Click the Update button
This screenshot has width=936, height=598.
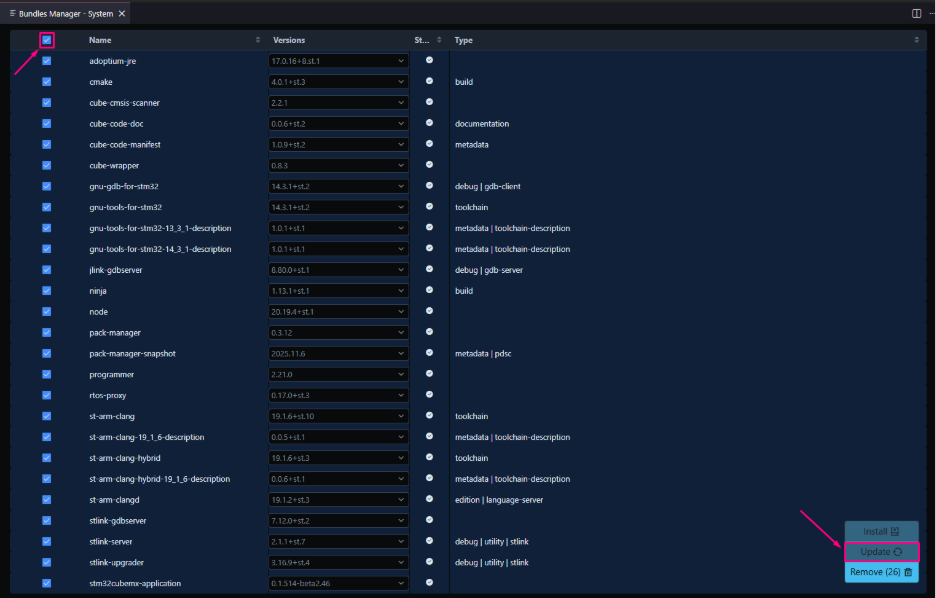coord(881,552)
